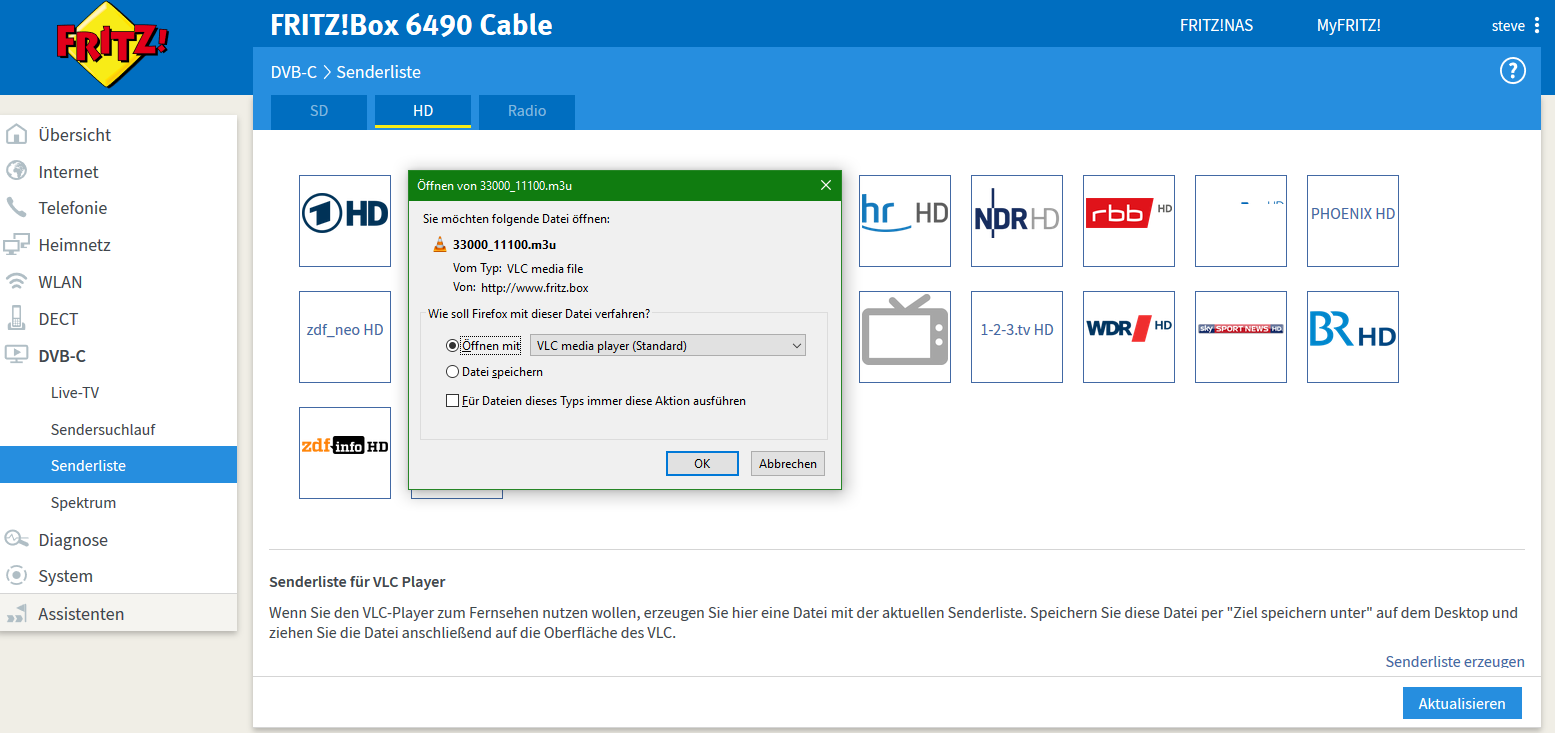The height and width of the screenshot is (733, 1555).
Task: Choose the 'Öffnen mit' radio button
Action: (452, 346)
